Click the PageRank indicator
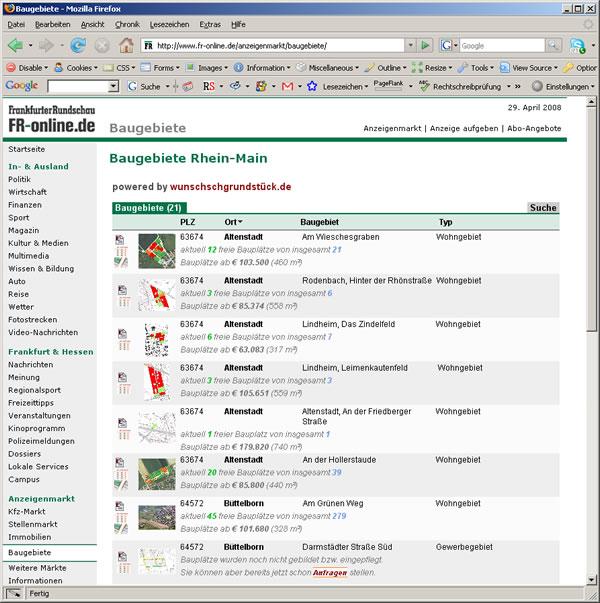This screenshot has height=603, width=600. (x=388, y=85)
